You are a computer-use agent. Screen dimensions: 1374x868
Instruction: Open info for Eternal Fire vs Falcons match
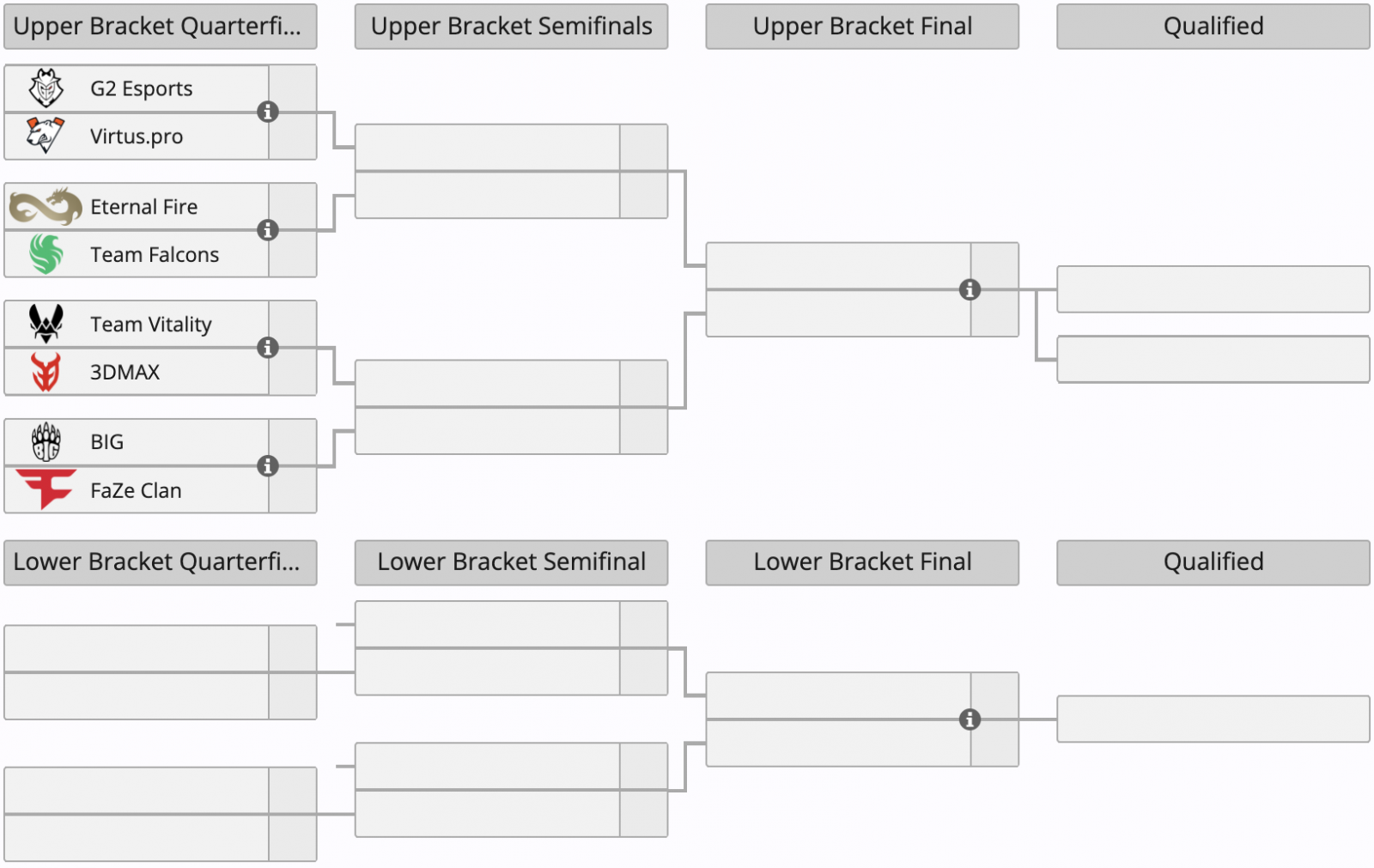click(268, 230)
